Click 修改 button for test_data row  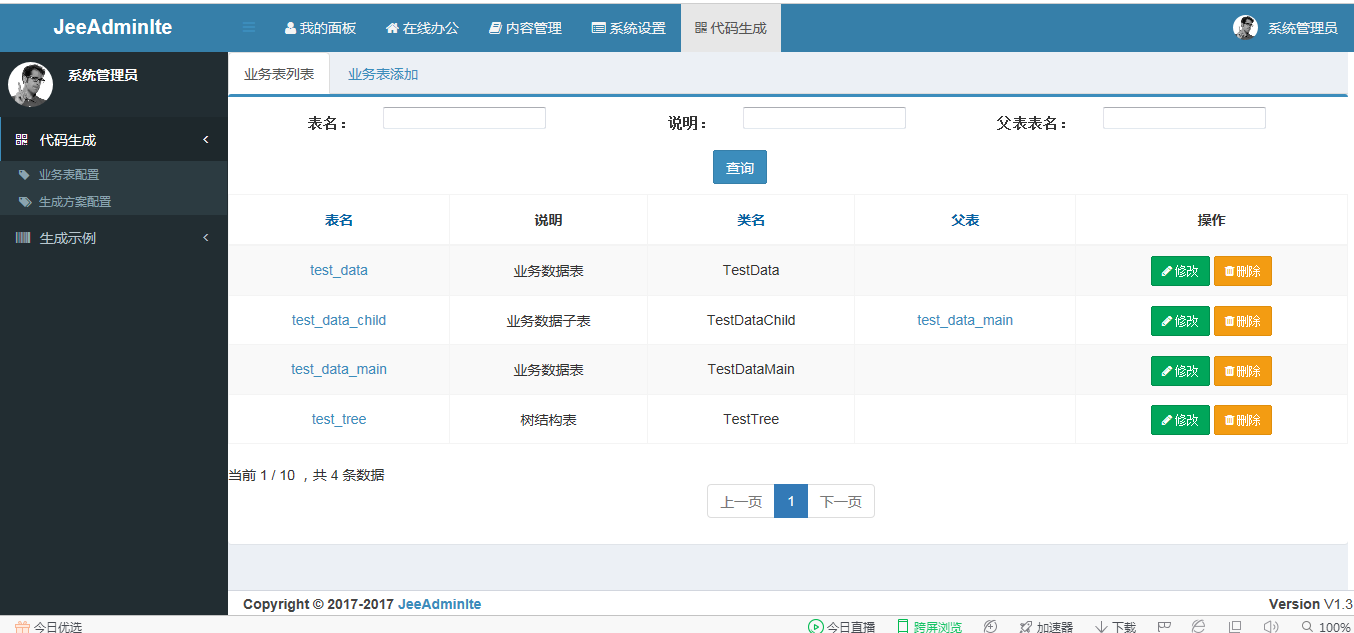click(x=1180, y=271)
